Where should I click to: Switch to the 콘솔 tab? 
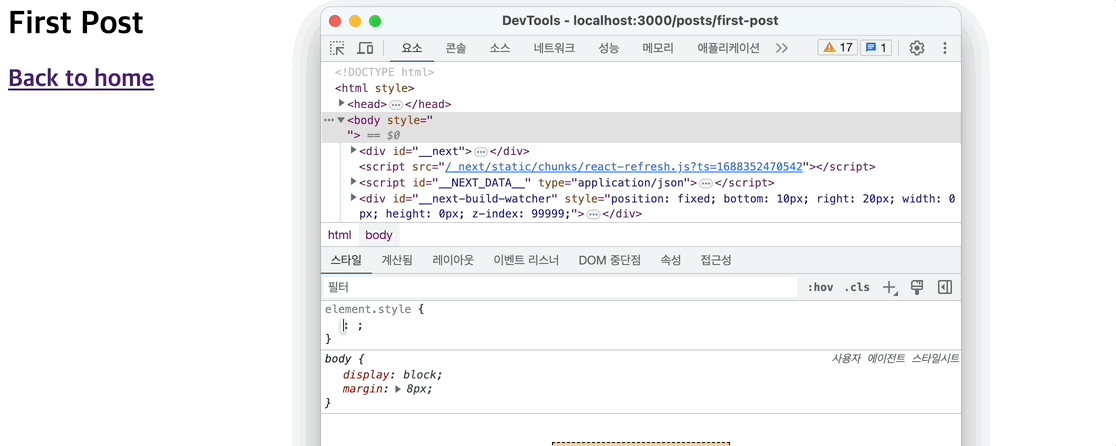point(456,48)
